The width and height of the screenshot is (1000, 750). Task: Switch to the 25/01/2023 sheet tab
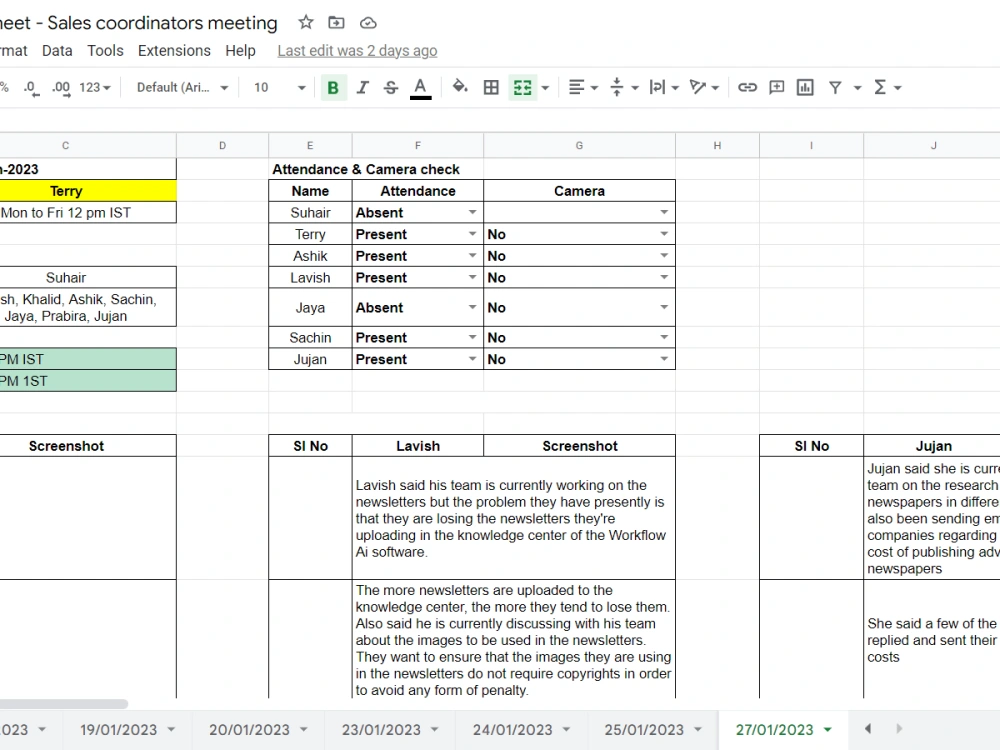(644, 730)
